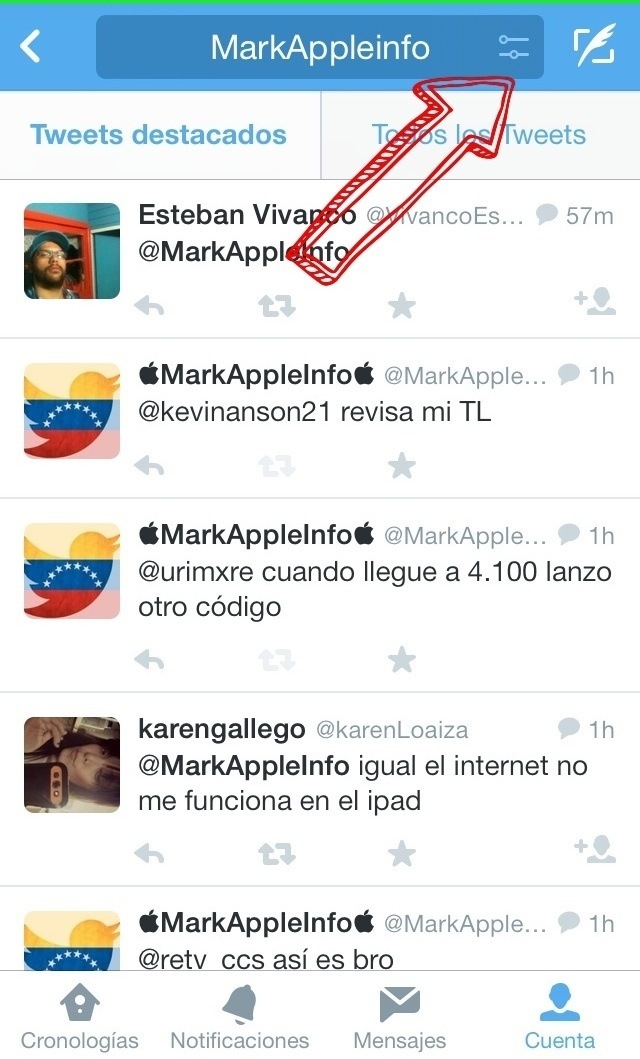Follow Esteban Vivanco using add-user icon
This screenshot has height=1059, width=640.
(595, 302)
